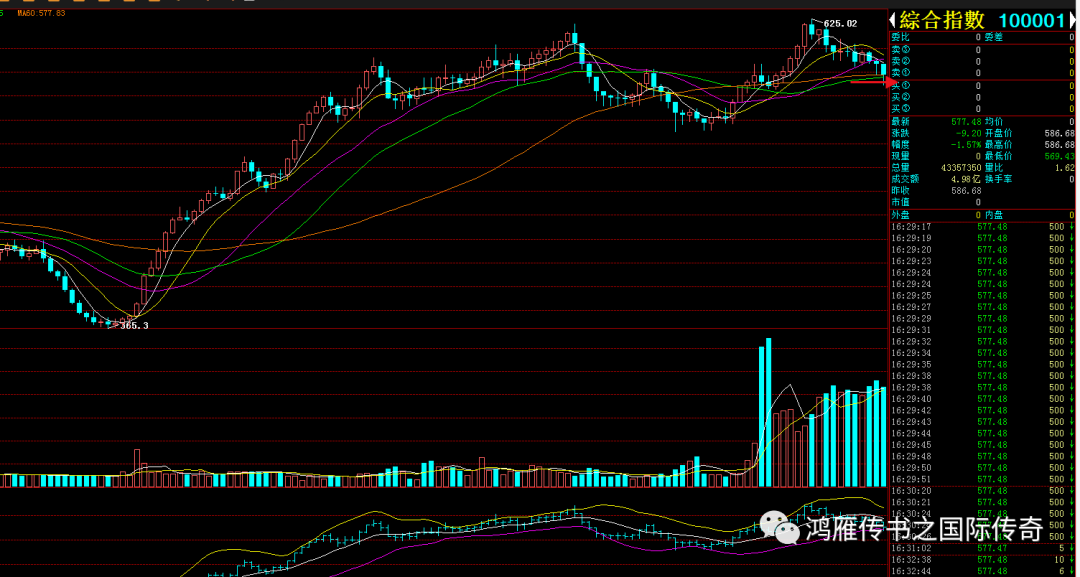This screenshot has width=1080, height=577.
Task: Select the 16:32:38 tick row
Action: click(x=982, y=560)
